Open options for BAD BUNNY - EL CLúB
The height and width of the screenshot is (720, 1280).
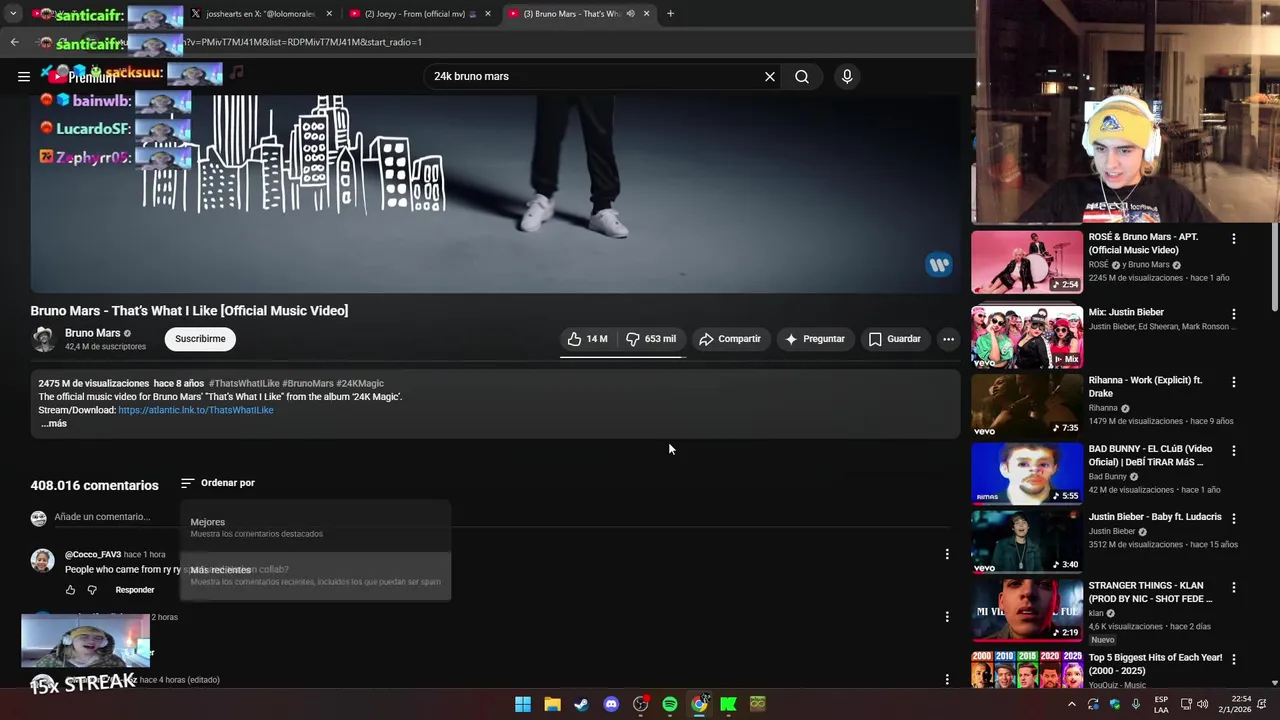[1234, 451]
